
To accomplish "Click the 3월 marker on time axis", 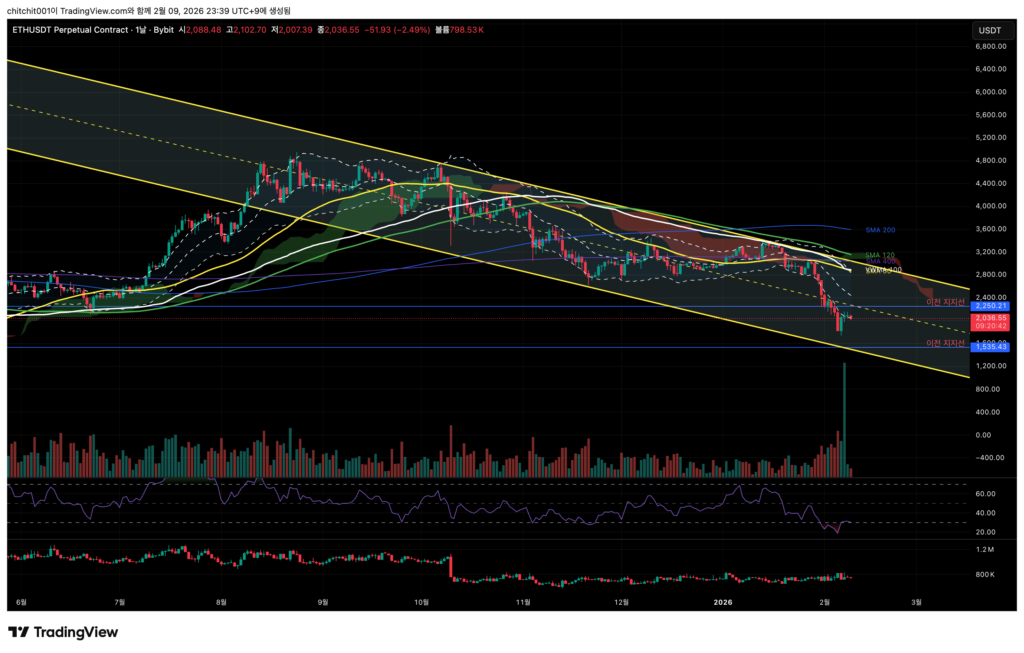I will pos(915,602).
